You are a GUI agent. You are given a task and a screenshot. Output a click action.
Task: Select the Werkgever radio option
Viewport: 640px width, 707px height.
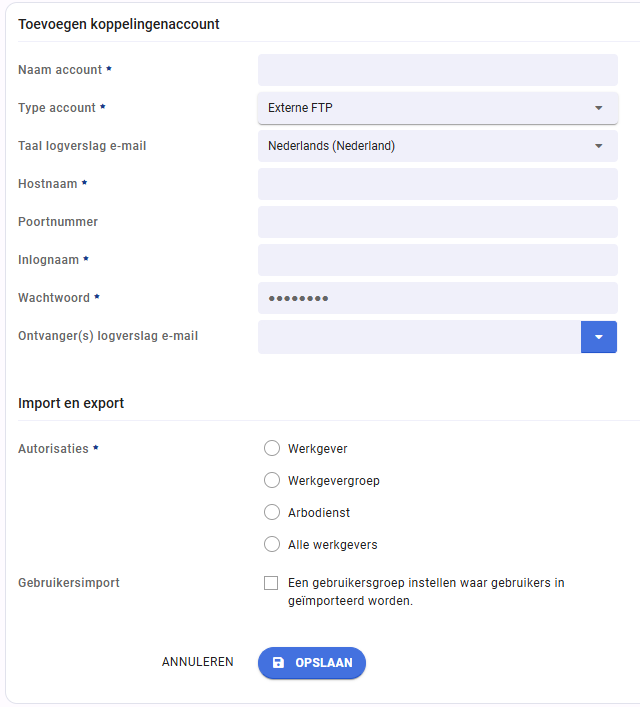(272, 448)
